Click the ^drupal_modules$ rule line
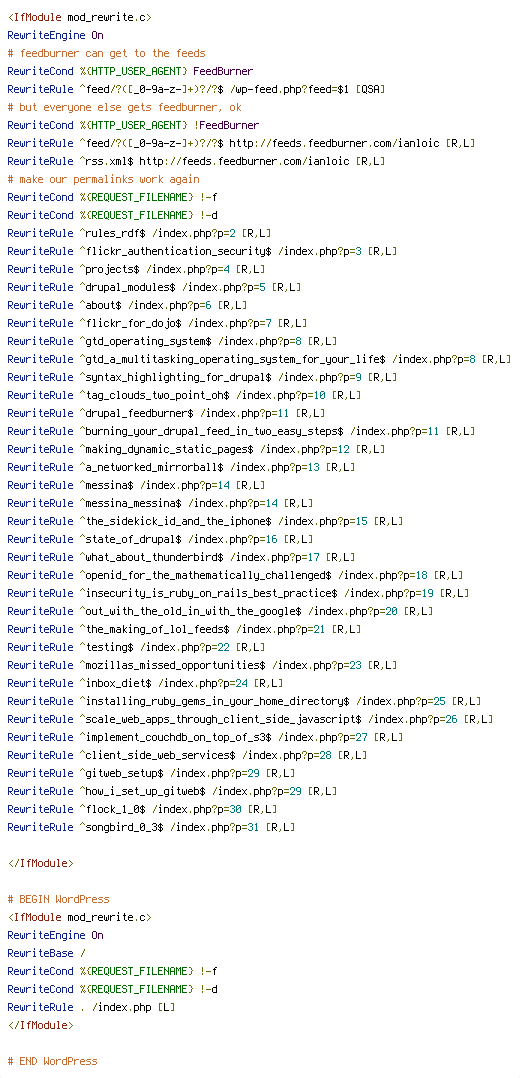The image size is (520, 1078). (154, 287)
